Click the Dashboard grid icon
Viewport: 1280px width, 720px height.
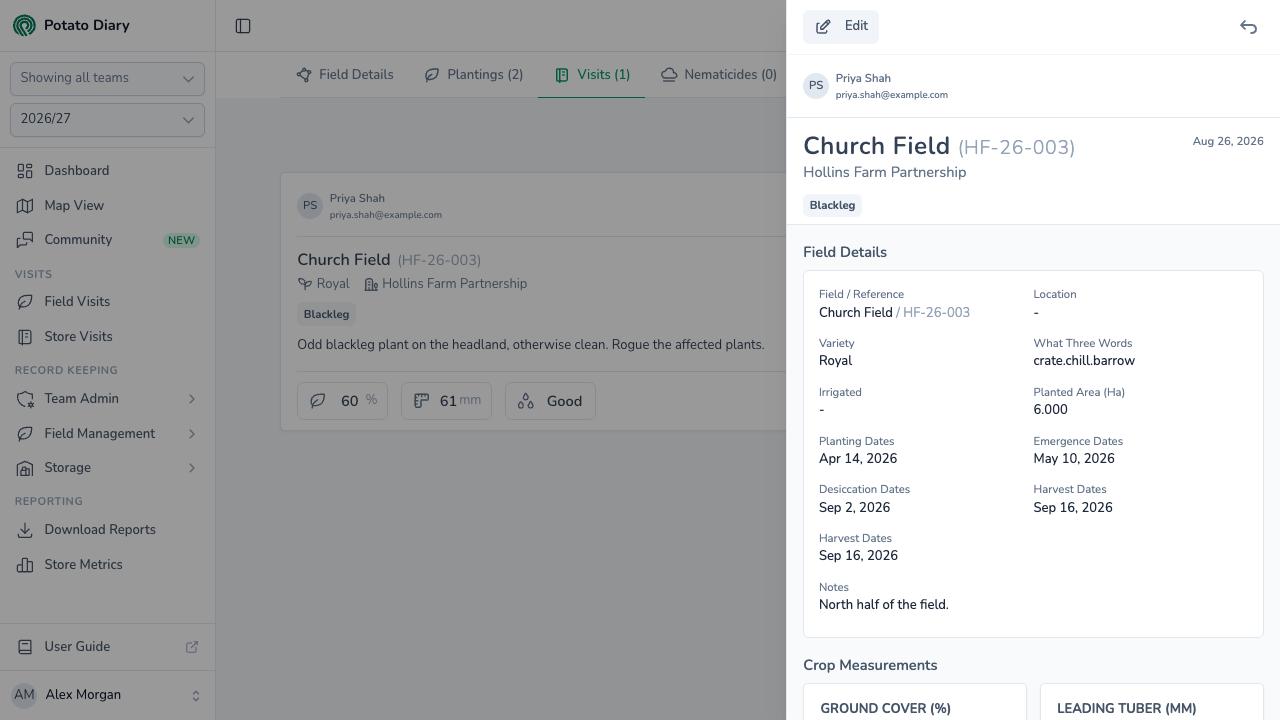tap(25, 171)
